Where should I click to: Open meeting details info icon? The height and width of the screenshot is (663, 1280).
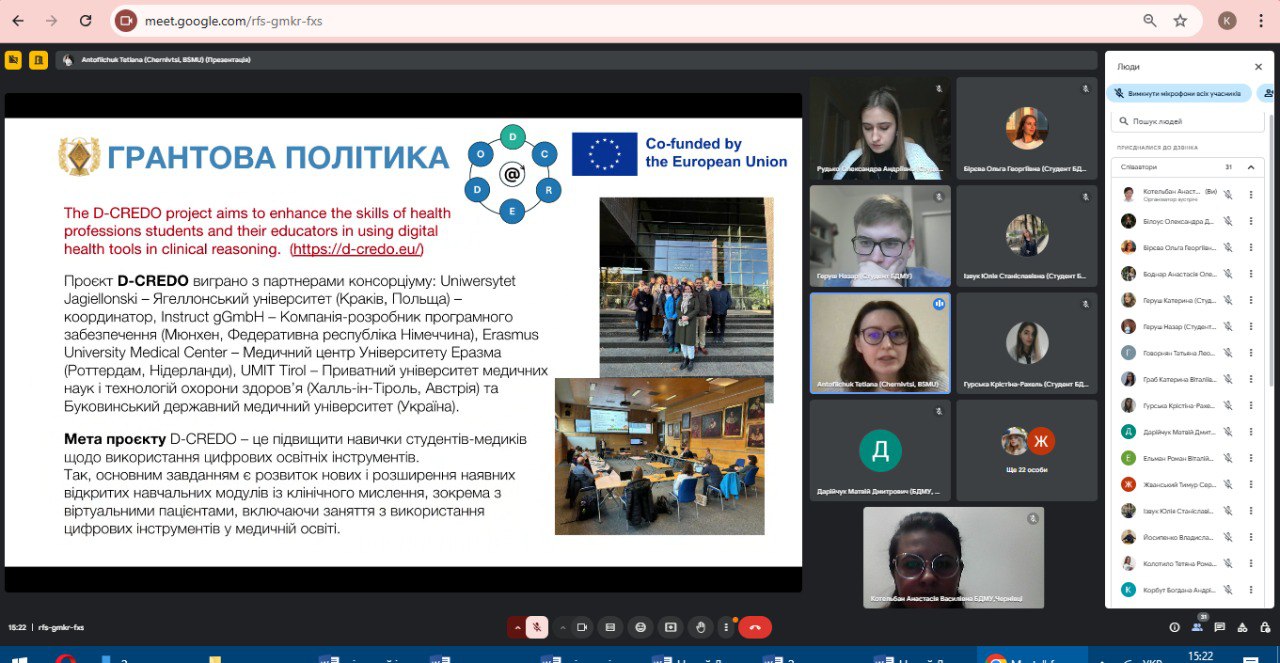pyautogui.click(x=1174, y=627)
